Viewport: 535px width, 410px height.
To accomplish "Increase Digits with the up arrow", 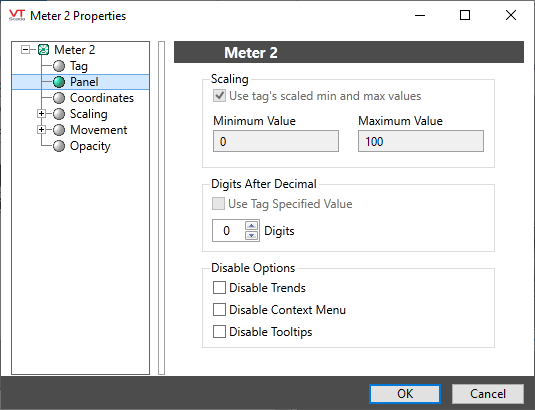I will 252,226.
